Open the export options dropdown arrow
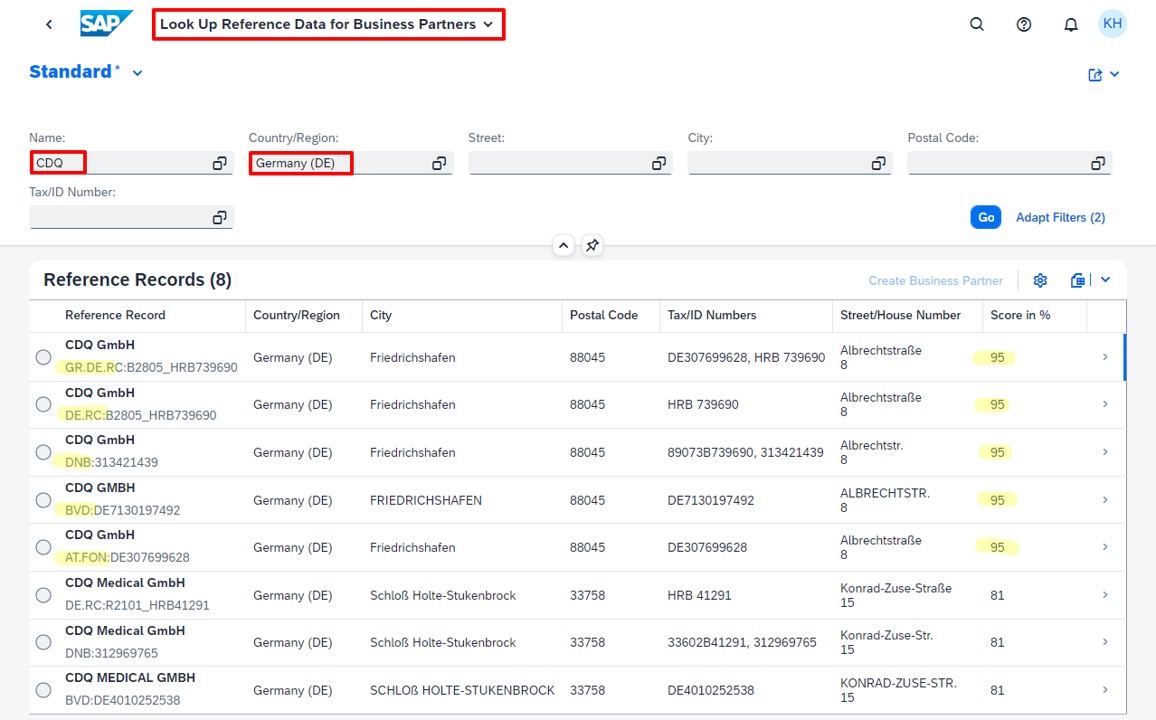Image resolution: width=1156 pixels, height=720 pixels. coord(1105,280)
